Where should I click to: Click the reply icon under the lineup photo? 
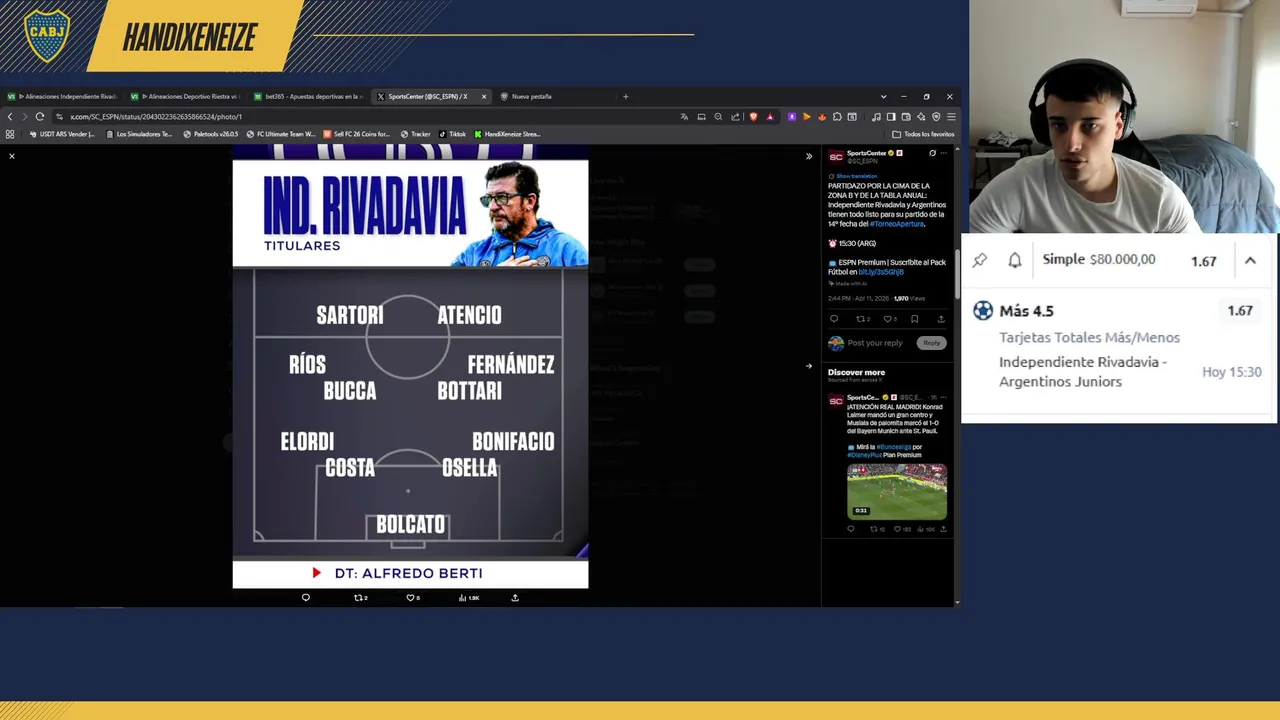coord(306,598)
